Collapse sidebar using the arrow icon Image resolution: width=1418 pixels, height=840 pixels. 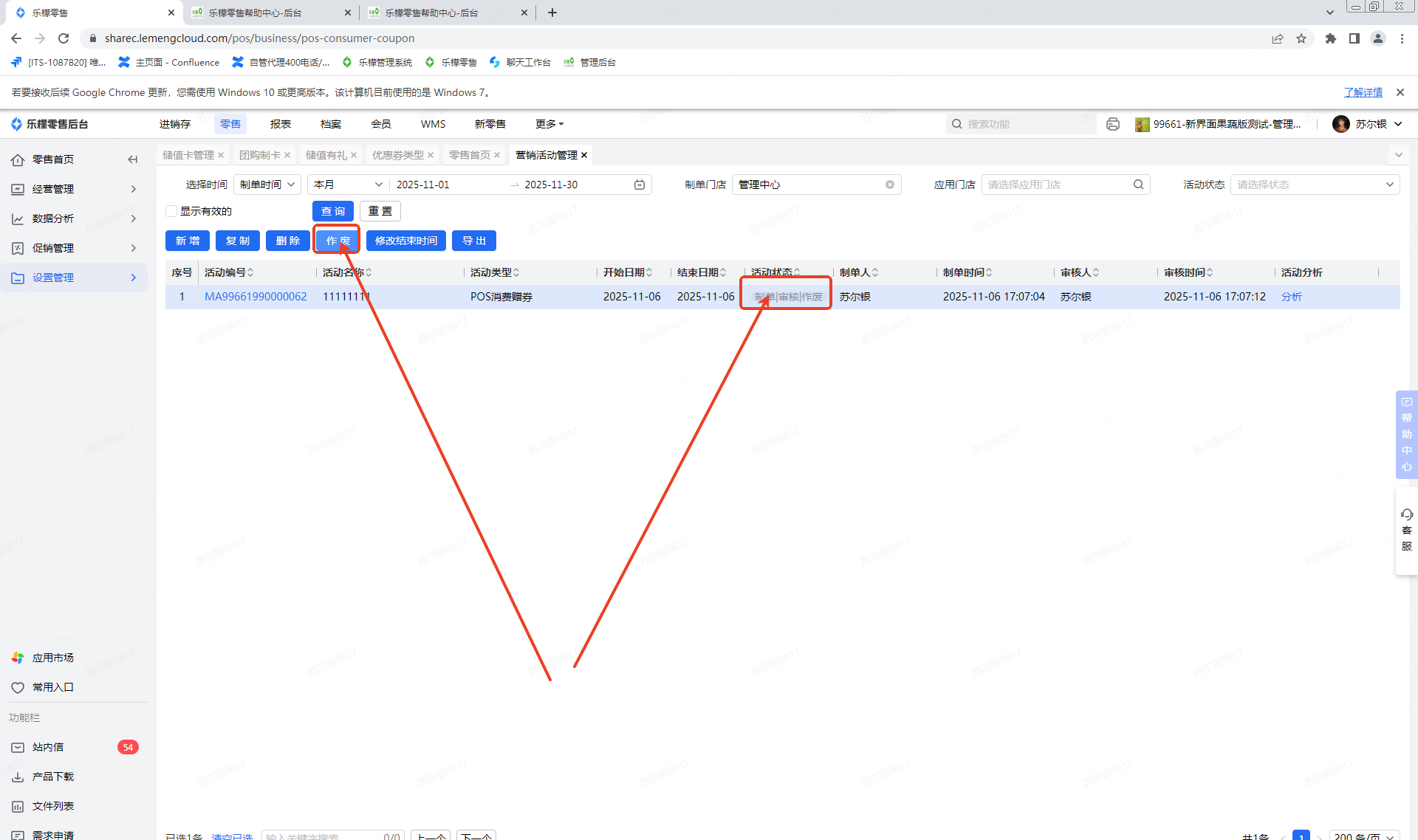click(133, 159)
